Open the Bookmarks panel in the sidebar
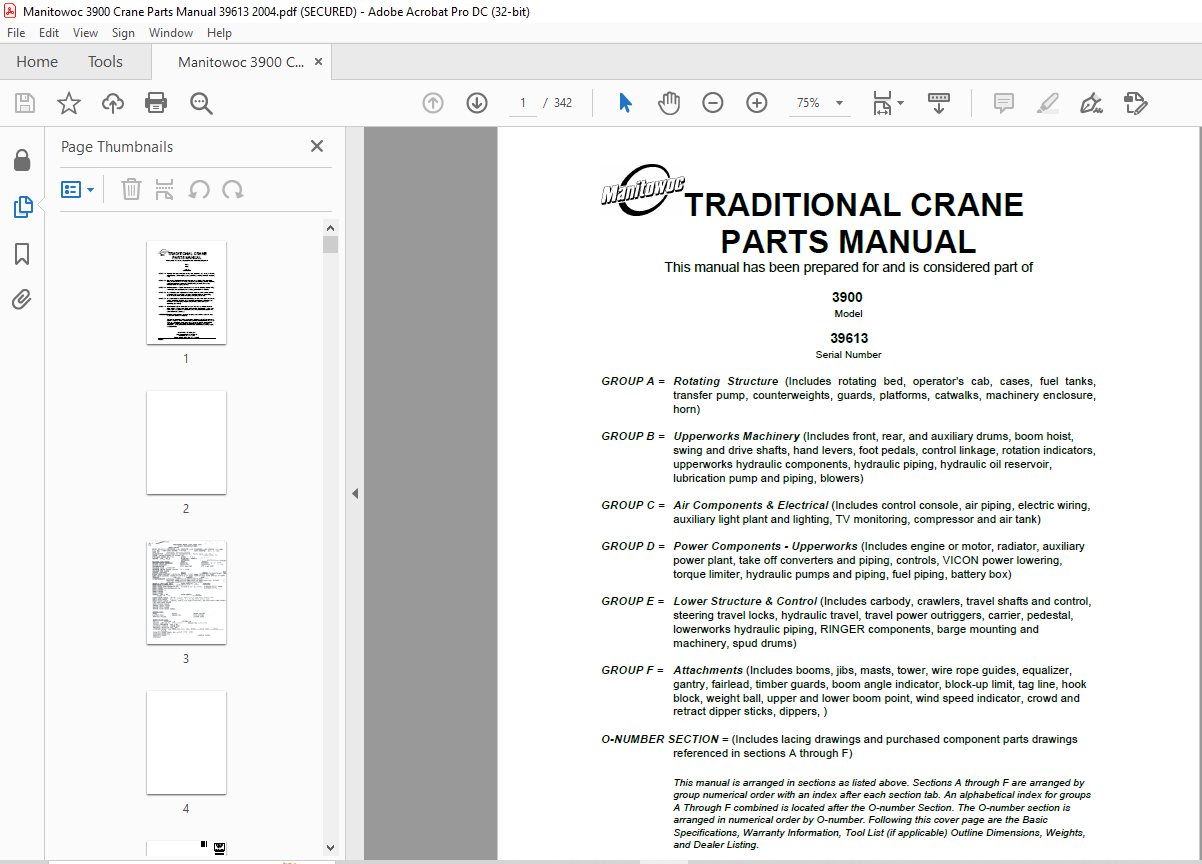1202x864 pixels. [x=22, y=254]
